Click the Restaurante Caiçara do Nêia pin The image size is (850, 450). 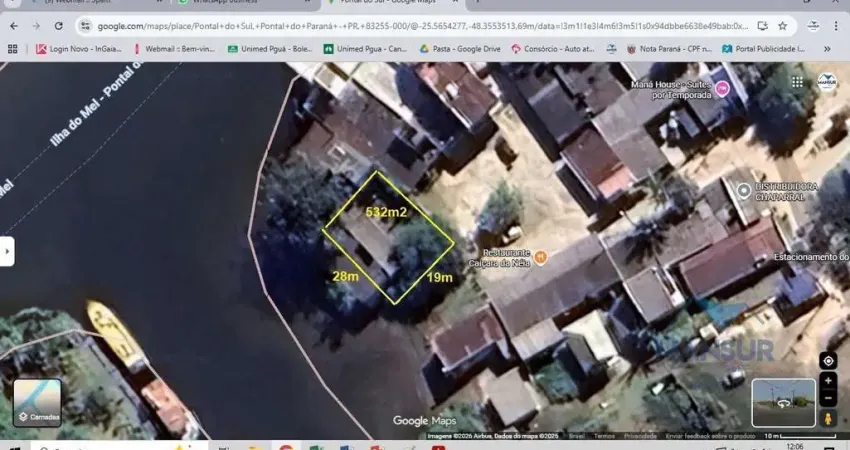pos(540,257)
